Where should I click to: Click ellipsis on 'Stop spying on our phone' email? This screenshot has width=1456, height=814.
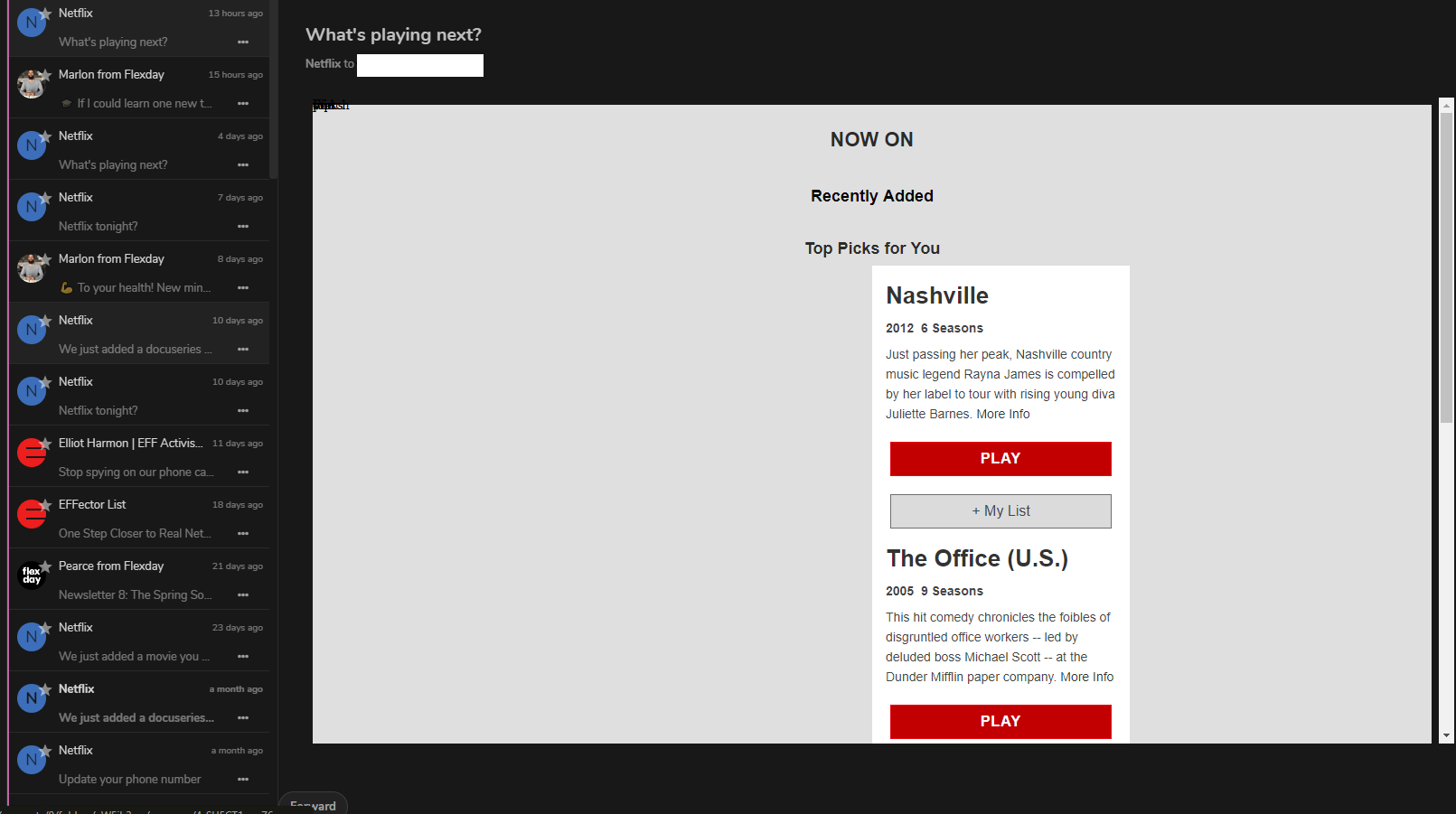pos(243,472)
